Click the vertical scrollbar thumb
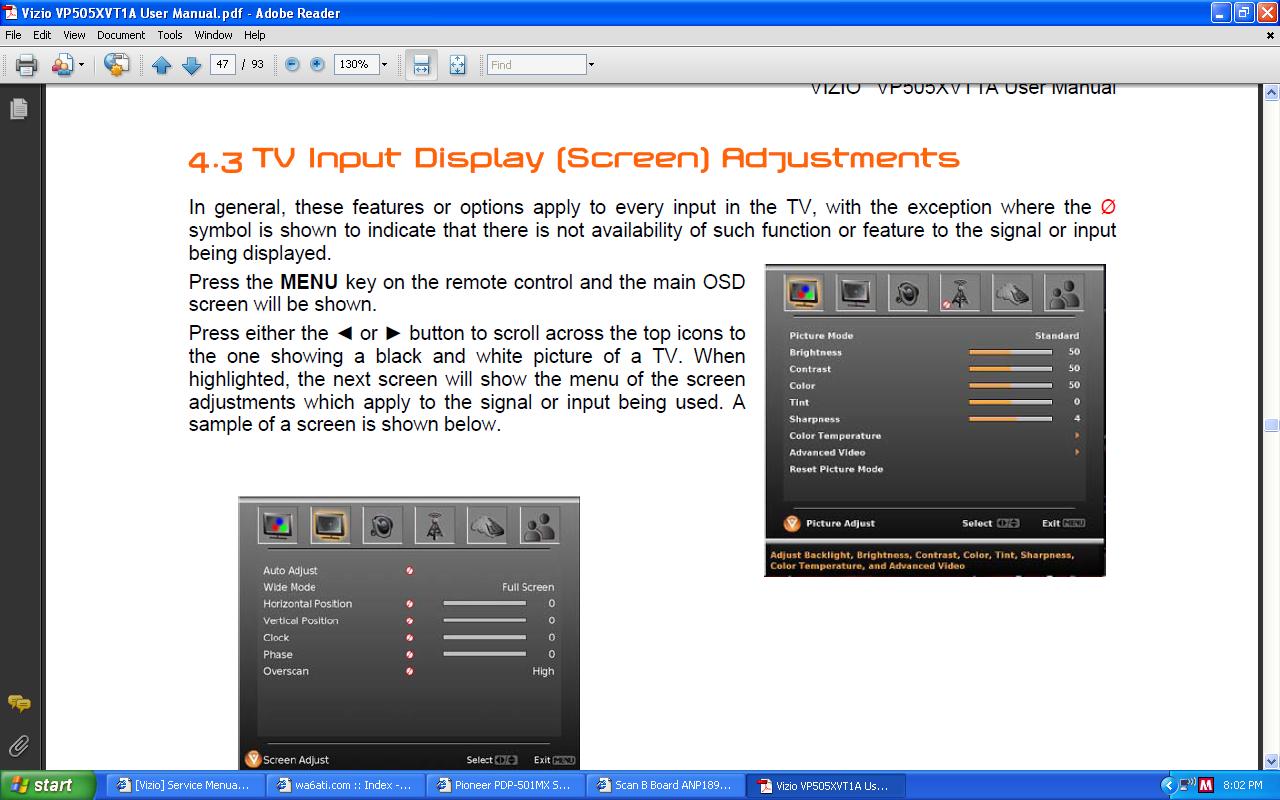The width and height of the screenshot is (1280, 800). 1271,424
